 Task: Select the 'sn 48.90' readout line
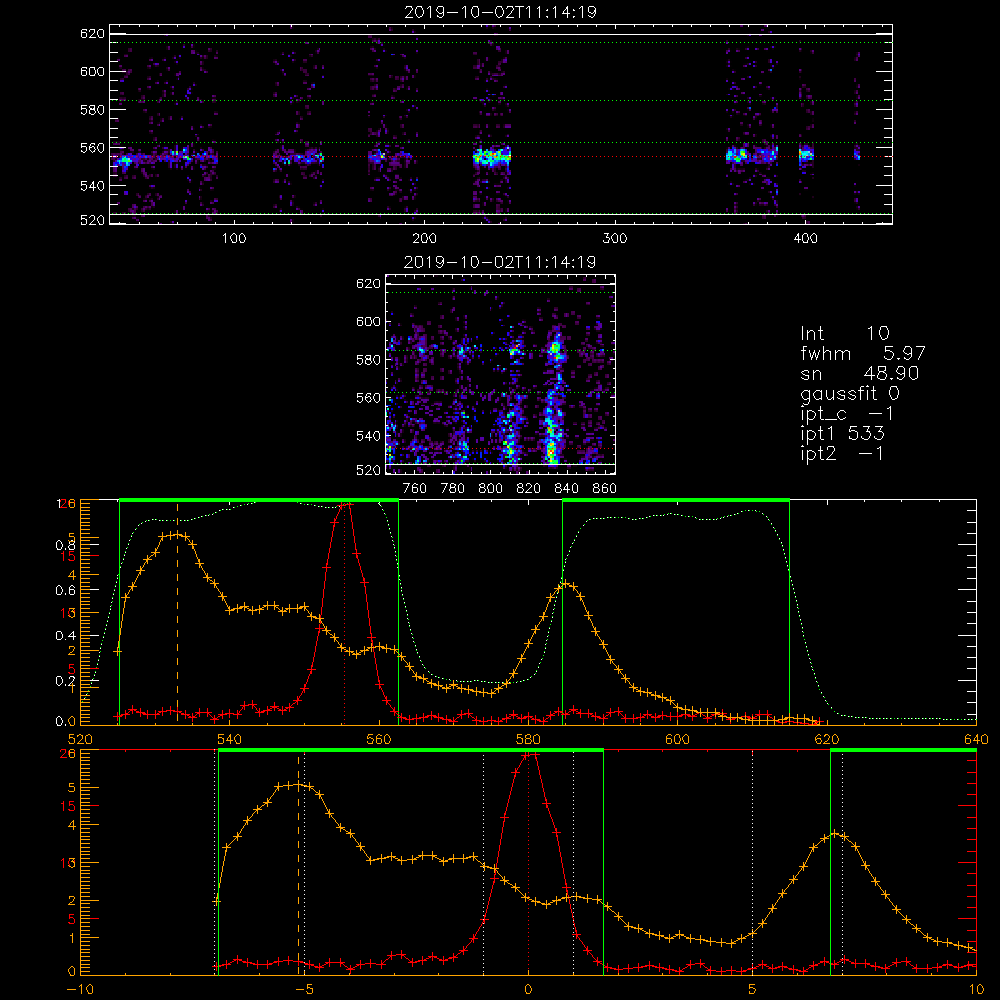[x=860, y=373]
